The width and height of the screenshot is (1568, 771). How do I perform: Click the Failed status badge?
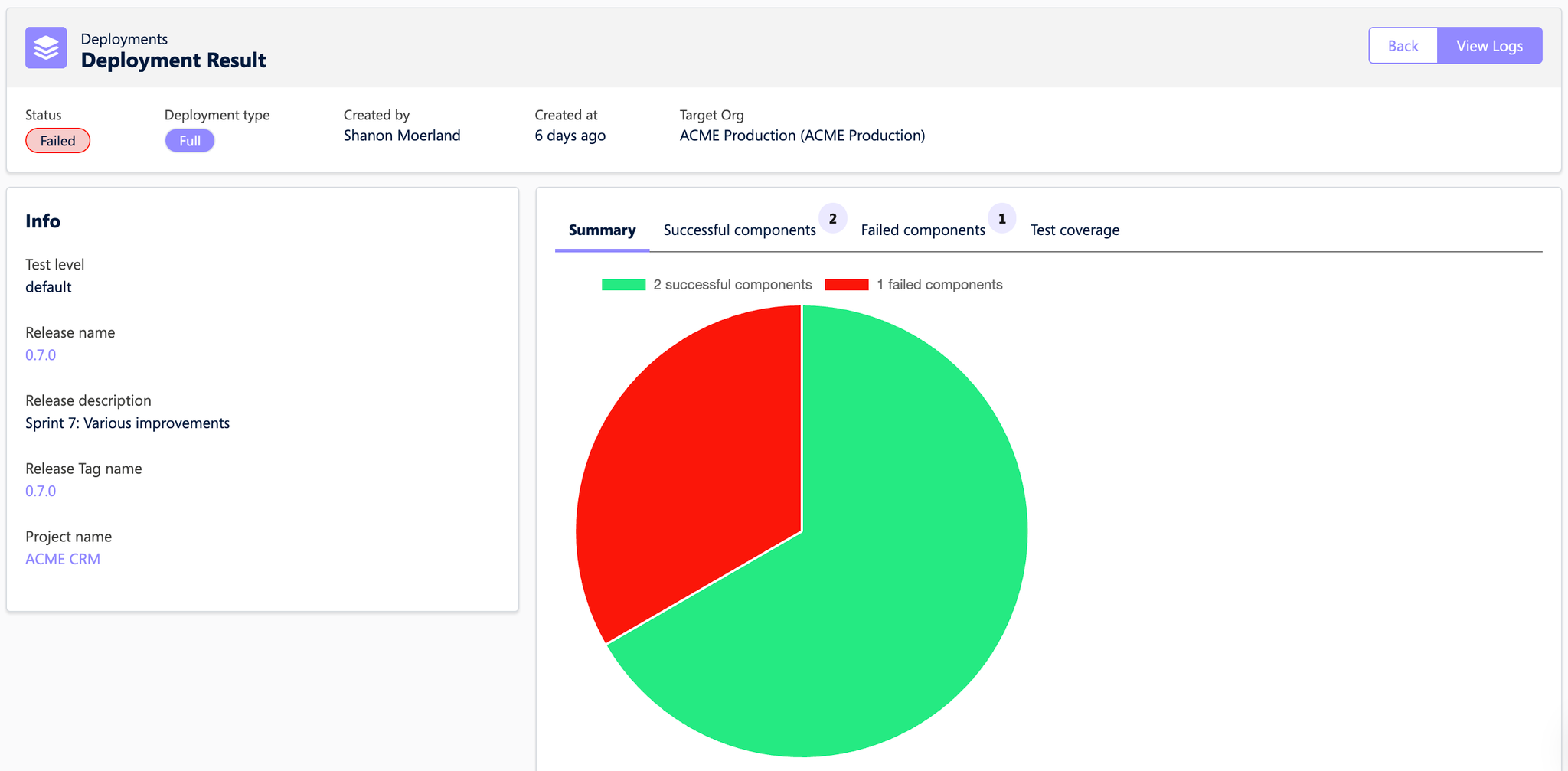[57, 141]
